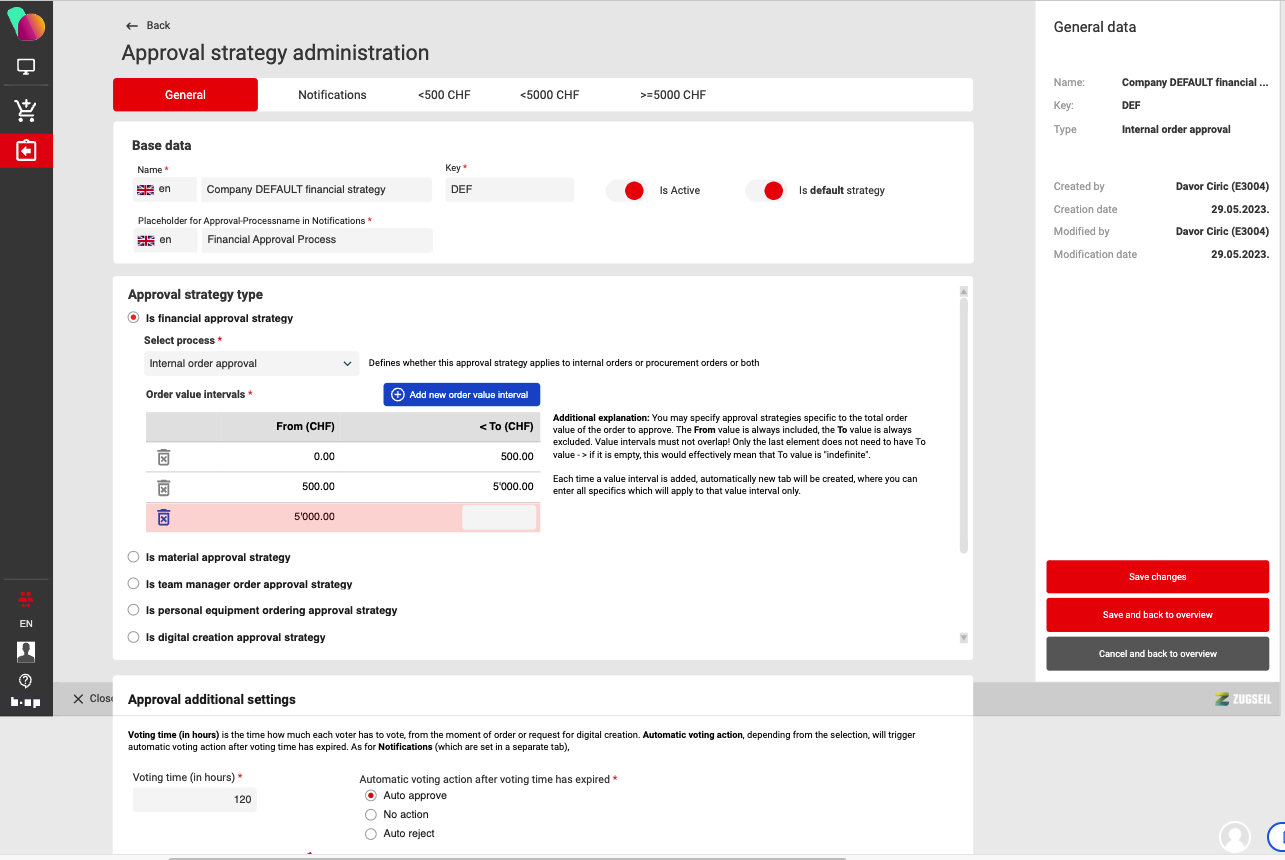
Task: Select Is material approval strategy option
Action: point(134,557)
